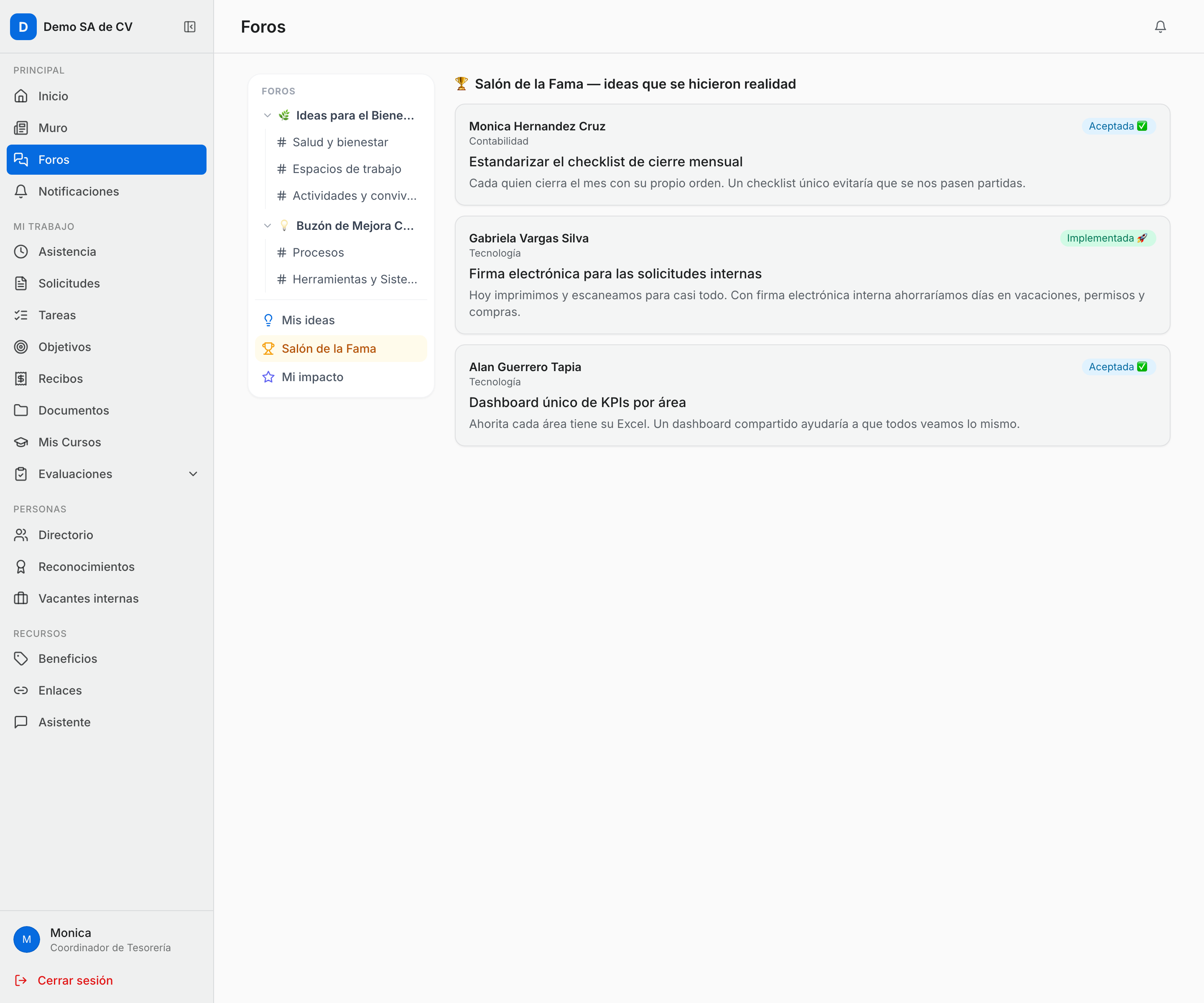1204x1003 pixels.
Task: Open Objetivos via the target icon
Action: (x=21, y=347)
